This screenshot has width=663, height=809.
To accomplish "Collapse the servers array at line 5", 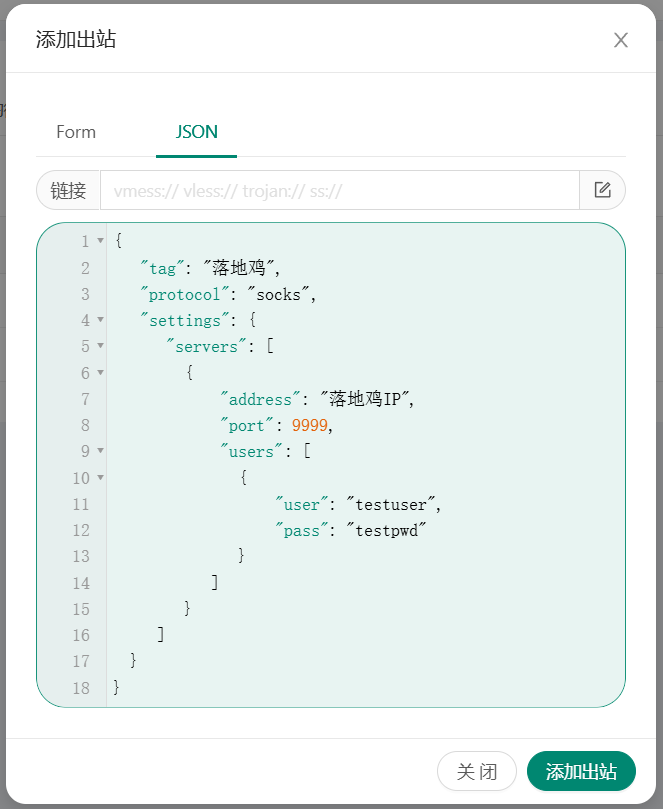I will click(100, 346).
